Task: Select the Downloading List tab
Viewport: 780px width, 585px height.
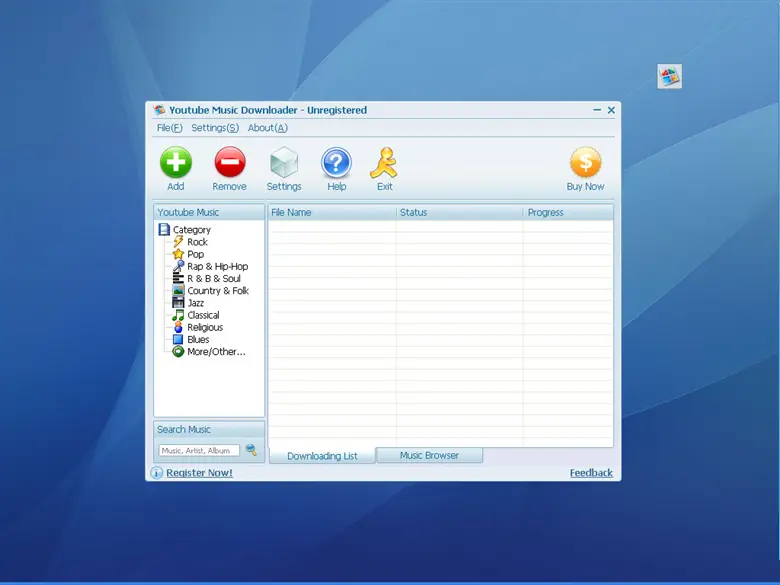Action: click(x=322, y=456)
